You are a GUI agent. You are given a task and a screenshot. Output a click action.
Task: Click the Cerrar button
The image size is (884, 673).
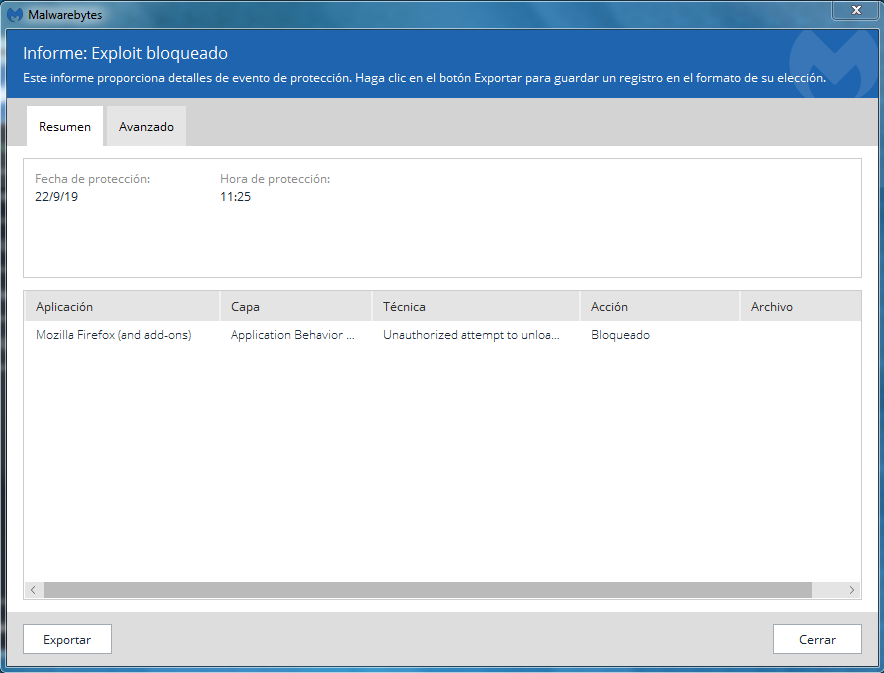pyautogui.click(x=817, y=639)
